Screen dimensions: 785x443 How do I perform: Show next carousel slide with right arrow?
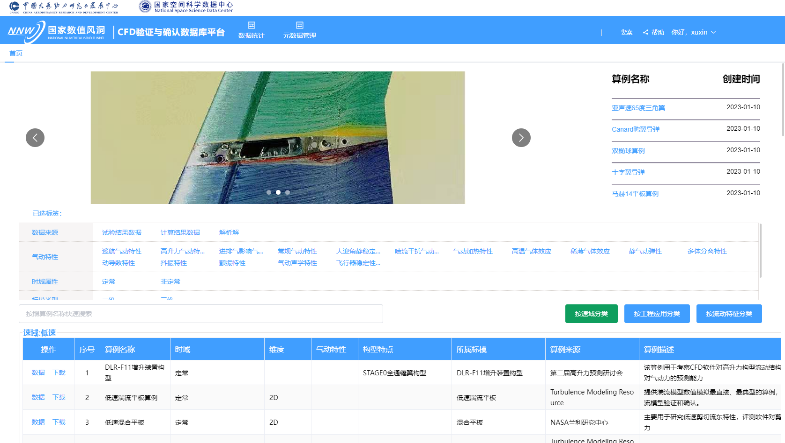tap(521, 138)
